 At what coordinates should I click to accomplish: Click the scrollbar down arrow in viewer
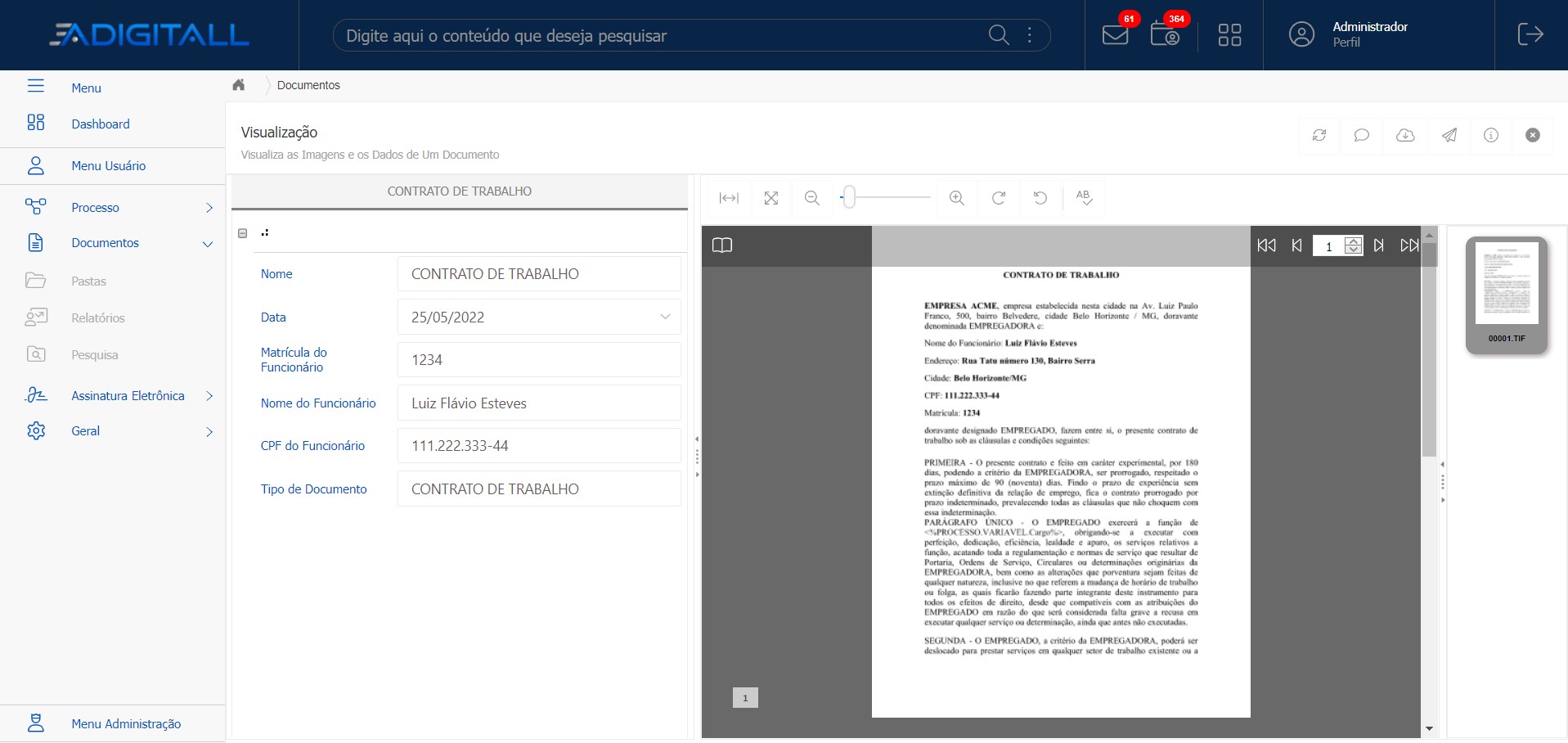tap(1429, 728)
